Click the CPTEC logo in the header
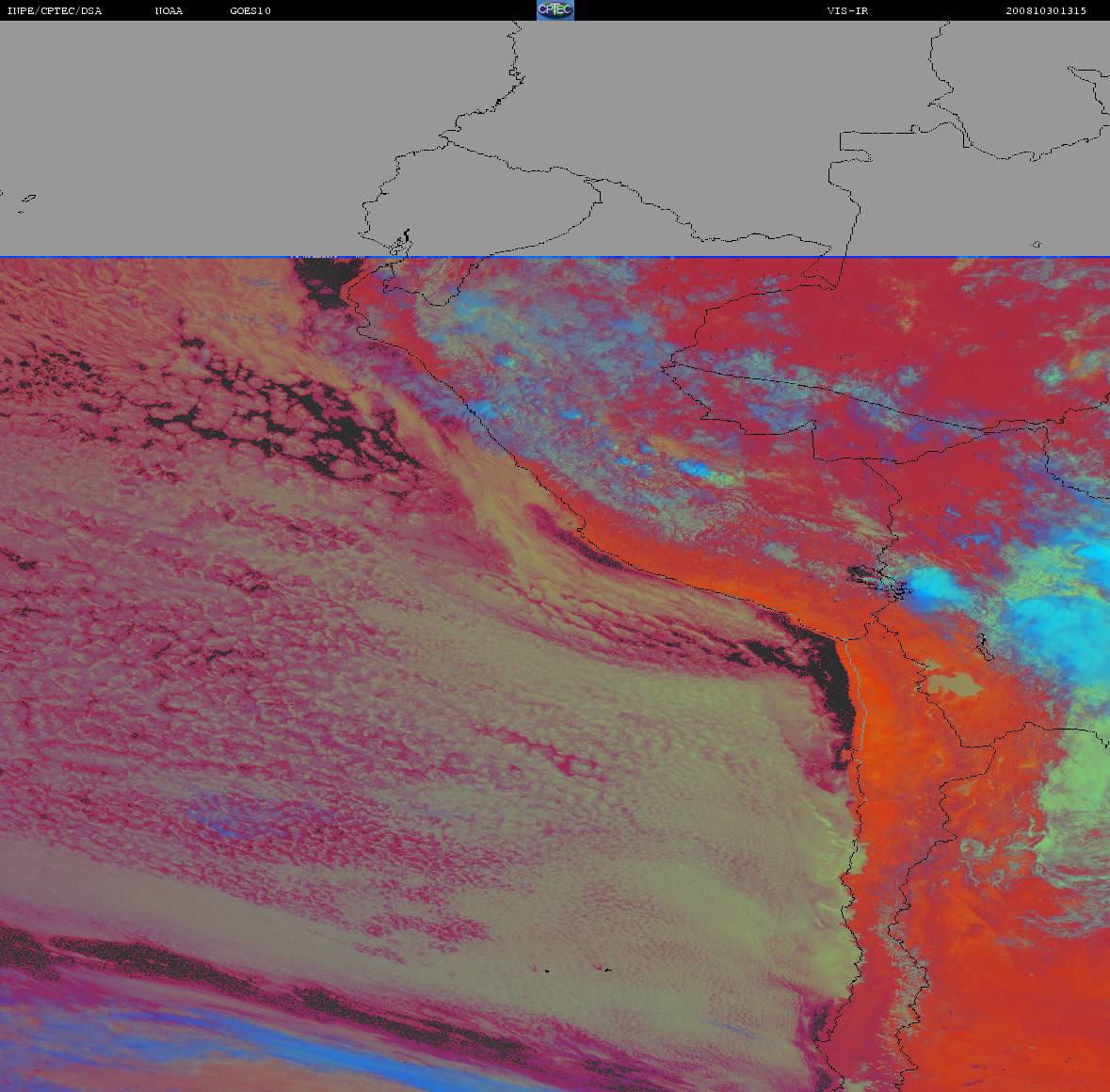 coord(555,10)
